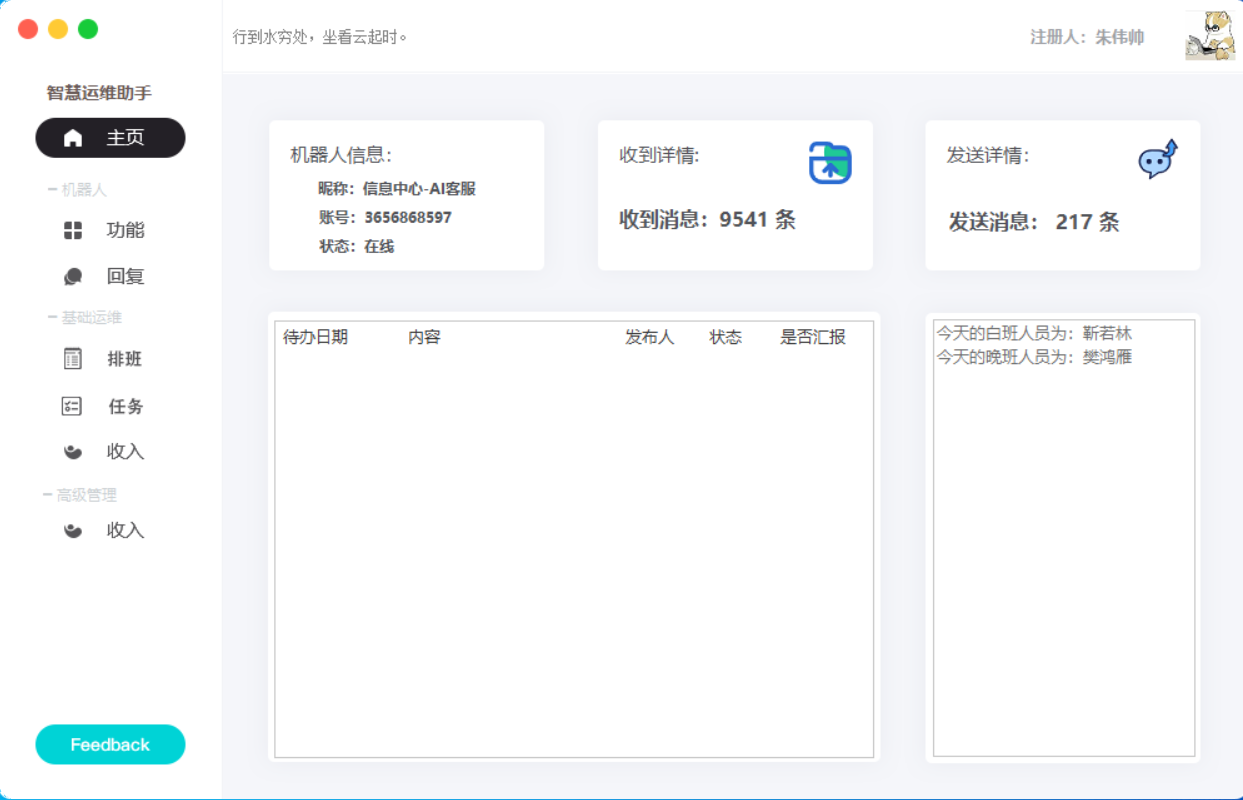The image size is (1243, 800).
Task: Click the 任务 checklist icon
Action: (x=73, y=406)
